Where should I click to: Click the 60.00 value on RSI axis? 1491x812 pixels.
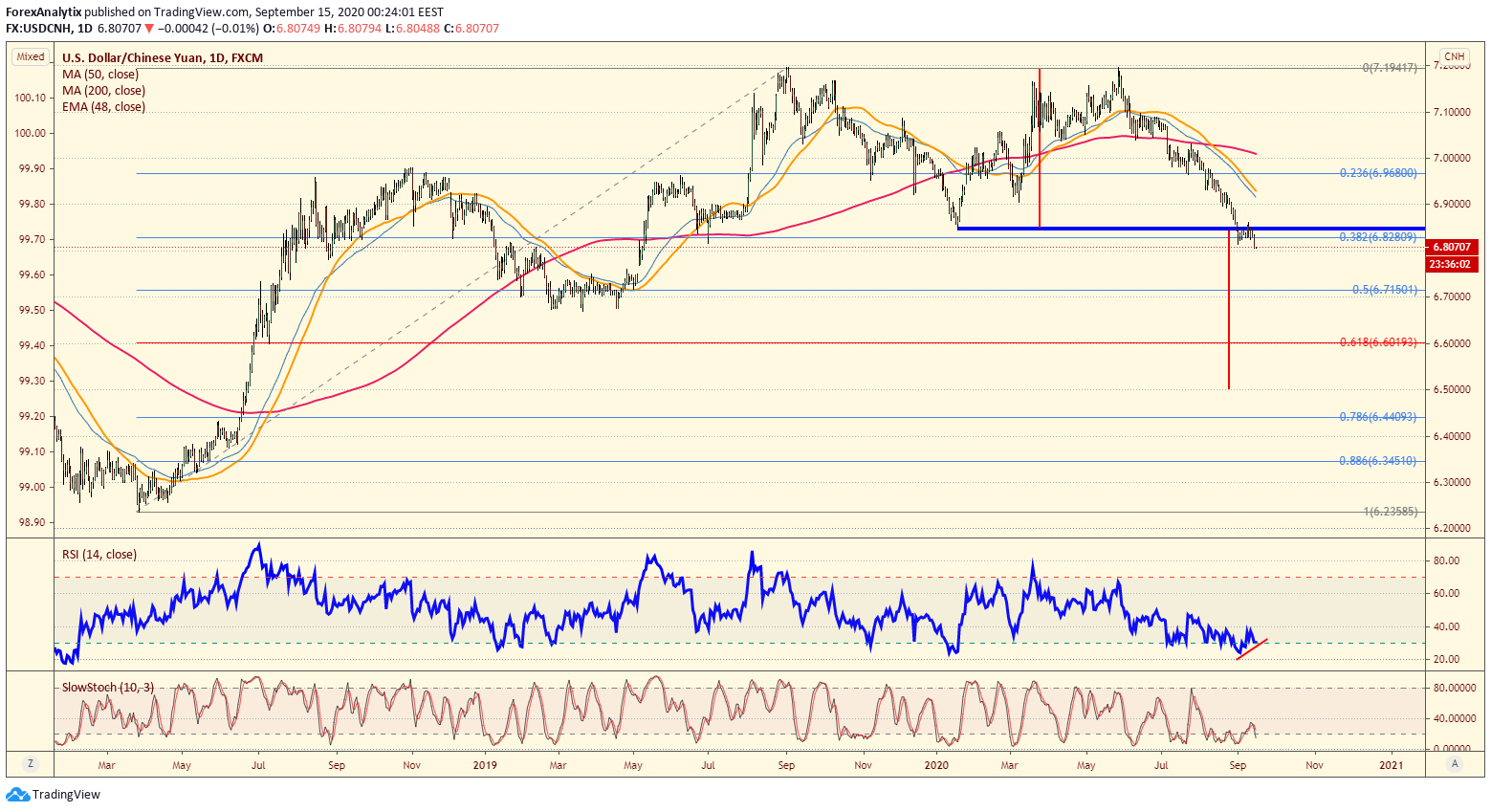point(1446,593)
